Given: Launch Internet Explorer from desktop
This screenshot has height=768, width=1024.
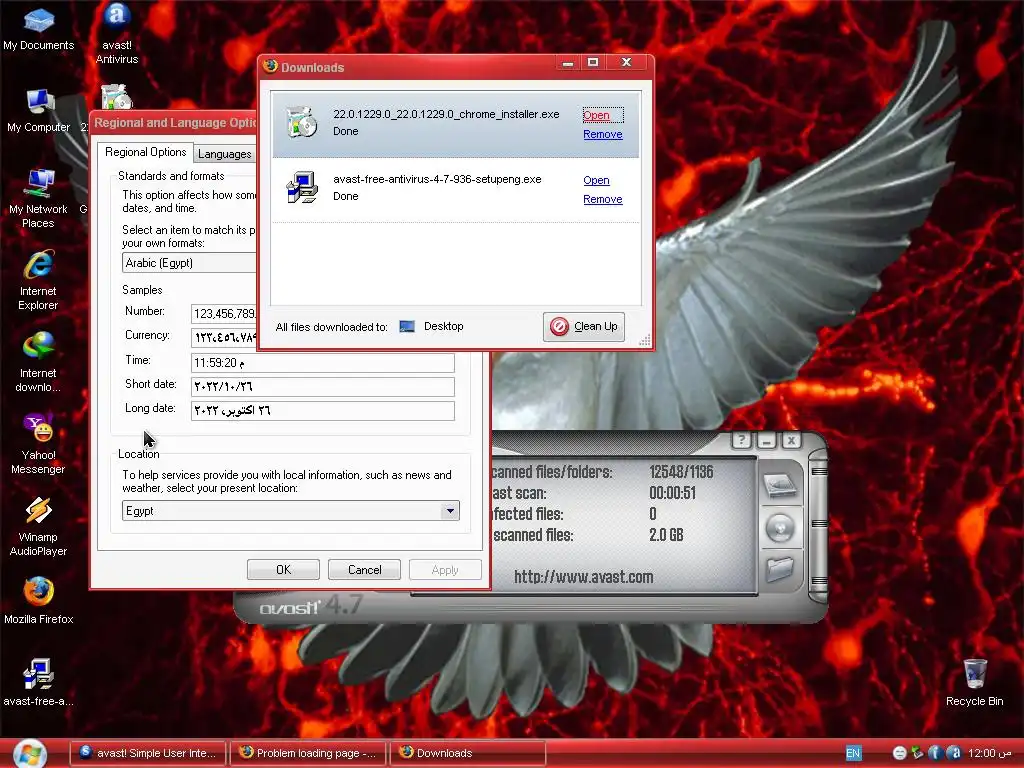Looking at the screenshot, I should [39, 281].
